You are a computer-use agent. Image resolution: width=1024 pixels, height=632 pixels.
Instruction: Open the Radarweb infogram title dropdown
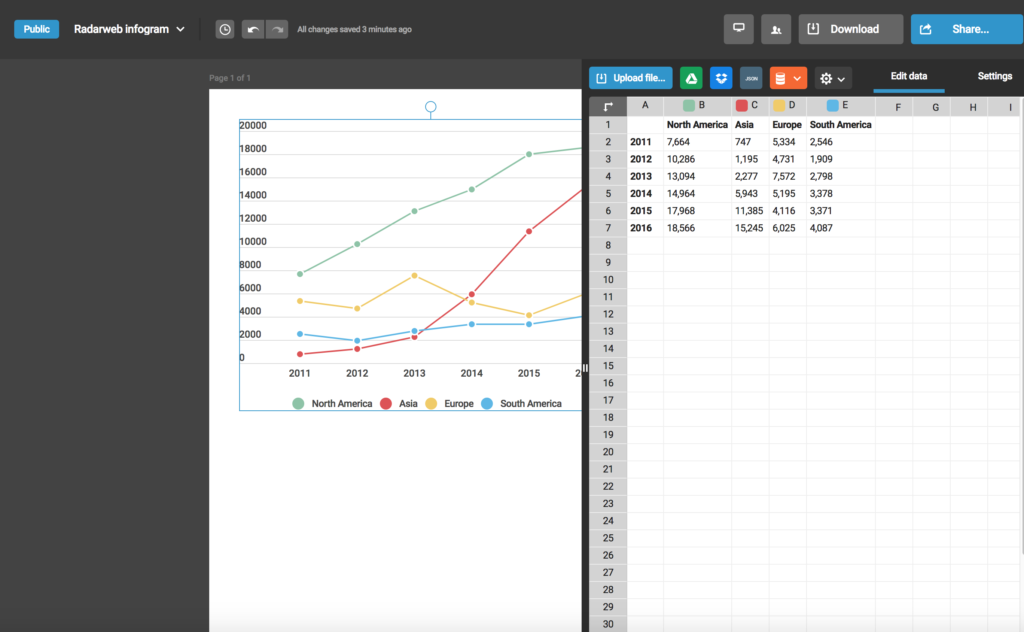tap(130, 29)
